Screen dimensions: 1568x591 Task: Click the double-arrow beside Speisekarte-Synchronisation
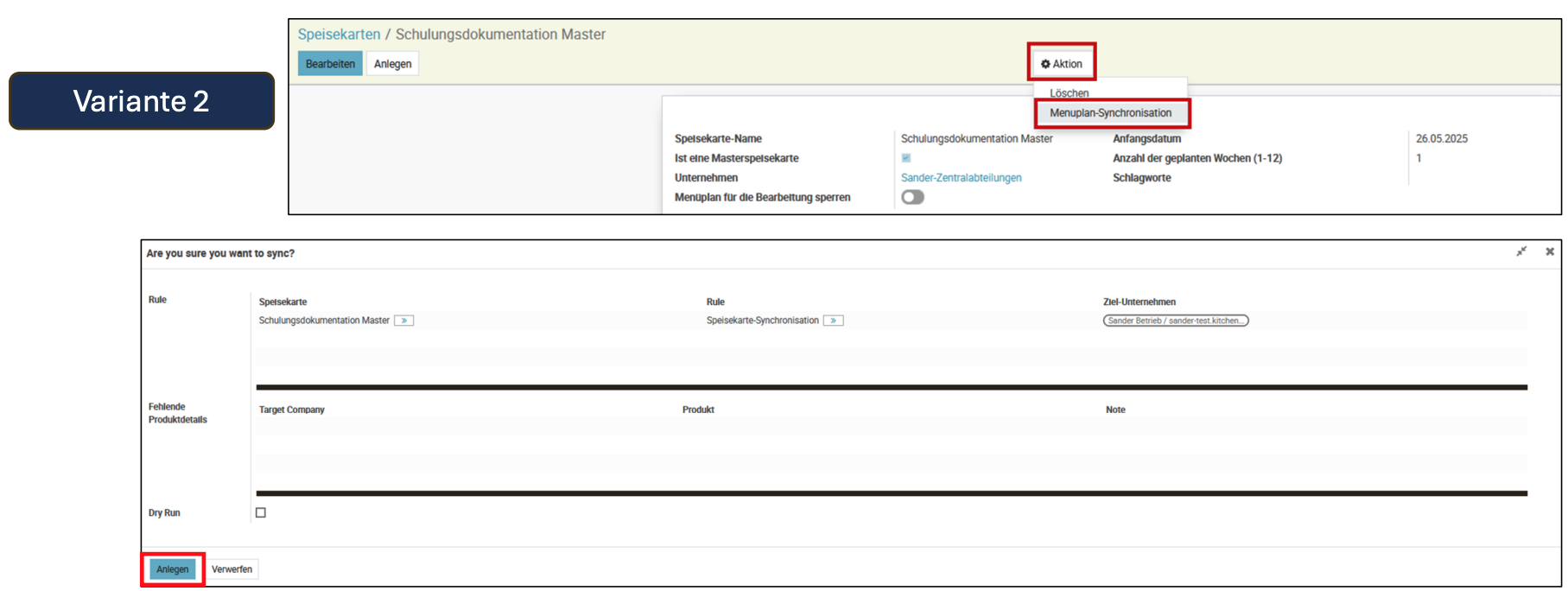click(x=833, y=321)
